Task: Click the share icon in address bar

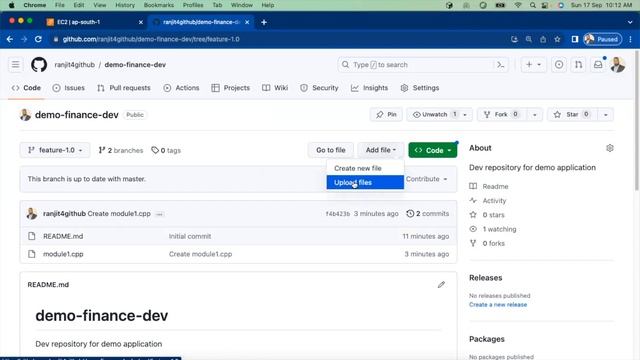Action: coord(543,39)
